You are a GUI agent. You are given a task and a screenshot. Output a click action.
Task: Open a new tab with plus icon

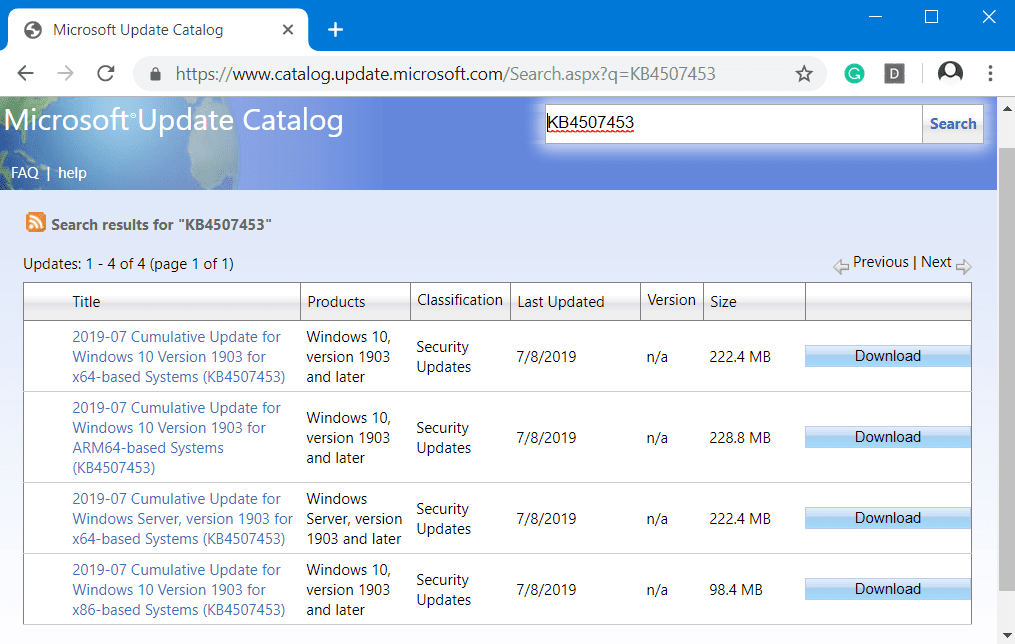(335, 30)
